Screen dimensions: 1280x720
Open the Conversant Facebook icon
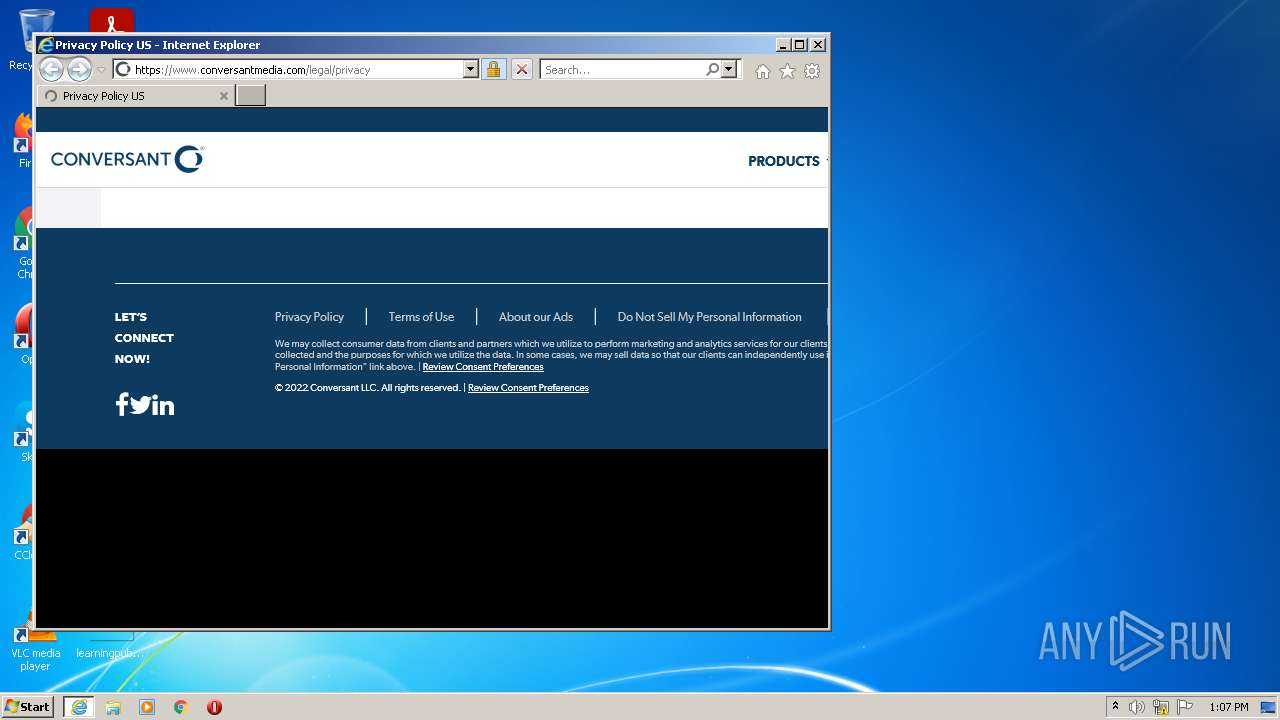[122, 404]
